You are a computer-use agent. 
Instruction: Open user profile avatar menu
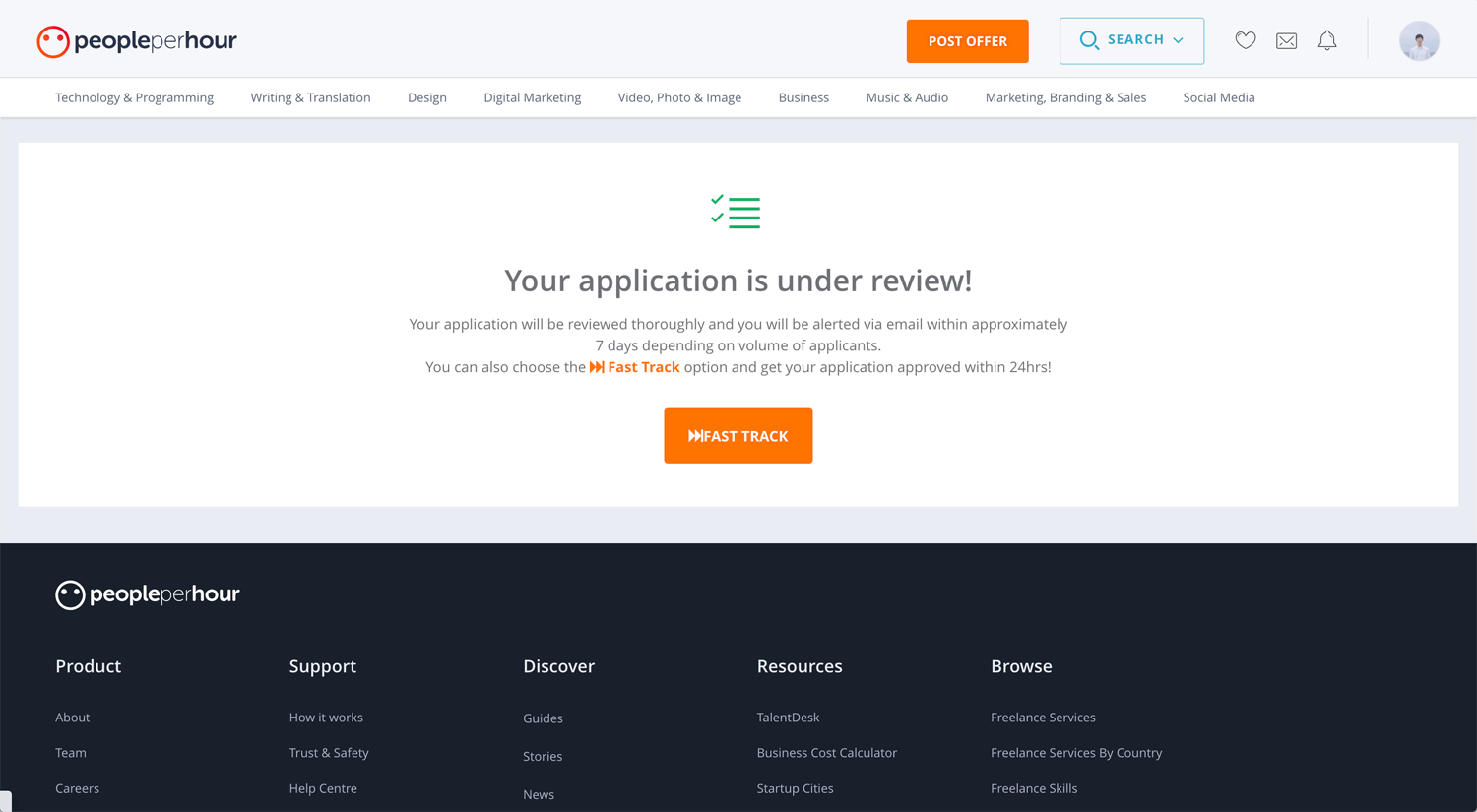click(1419, 40)
